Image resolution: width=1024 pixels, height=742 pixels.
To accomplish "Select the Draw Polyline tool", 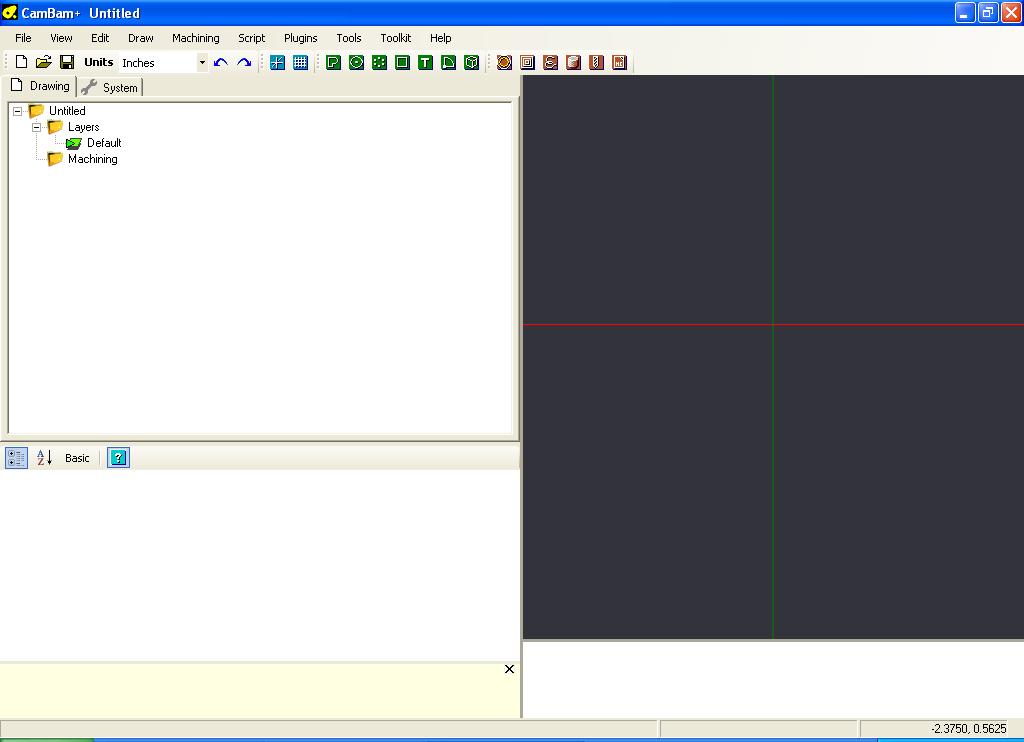I will [x=332, y=62].
